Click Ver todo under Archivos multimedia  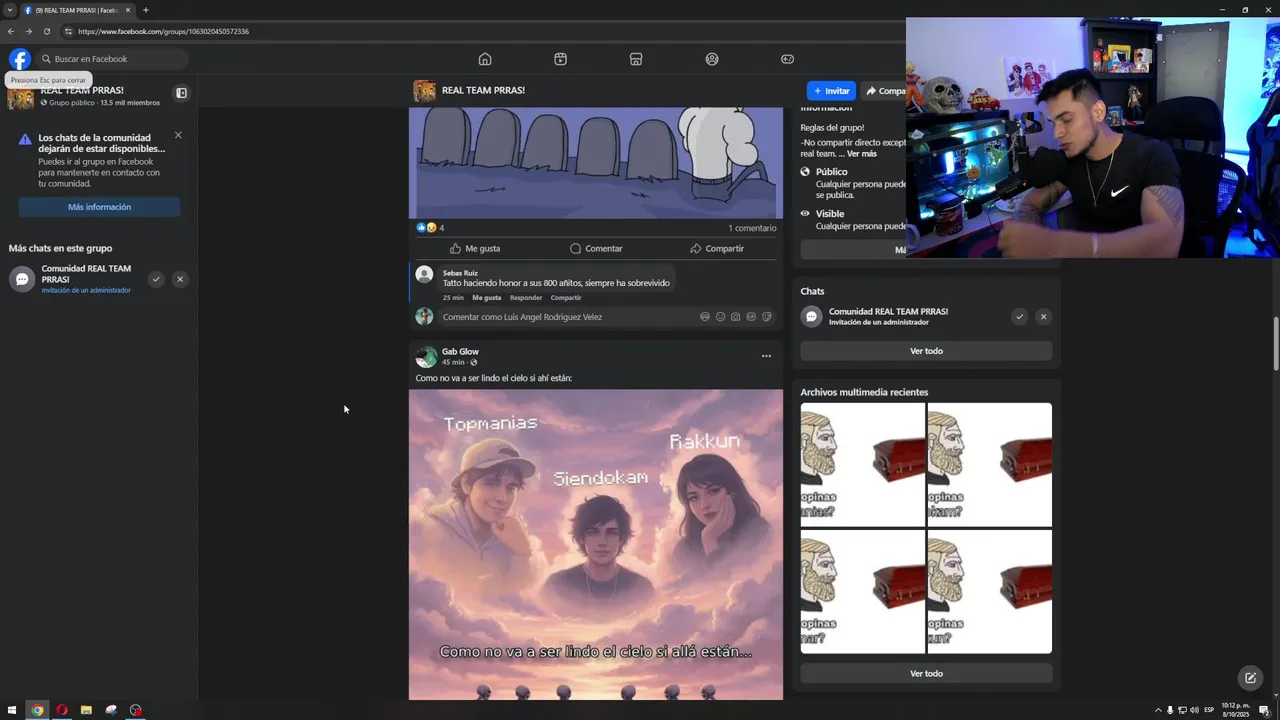coord(926,673)
